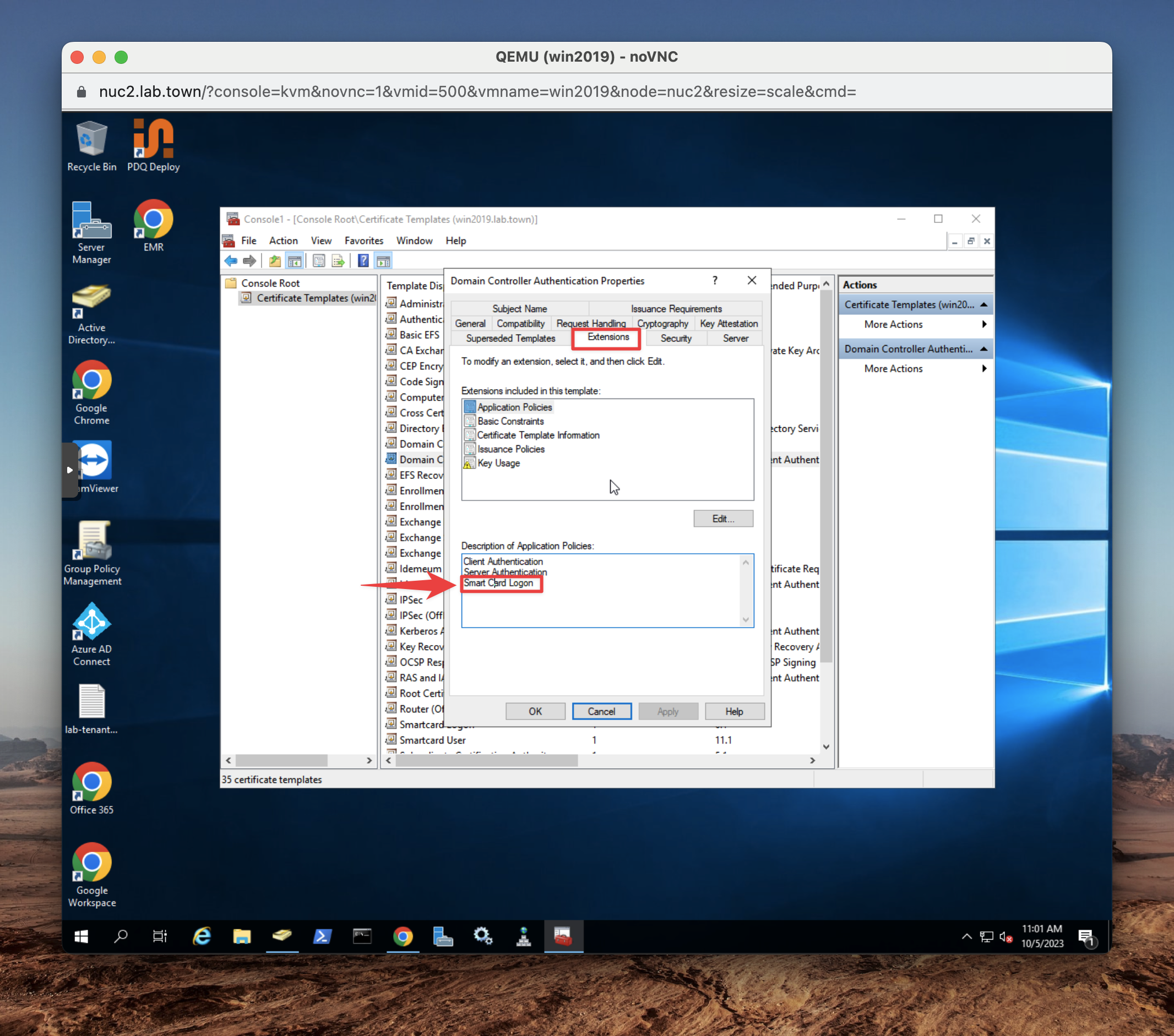Open the Favorites menu
This screenshot has width=1174, height=1036.
pos(363,241)
